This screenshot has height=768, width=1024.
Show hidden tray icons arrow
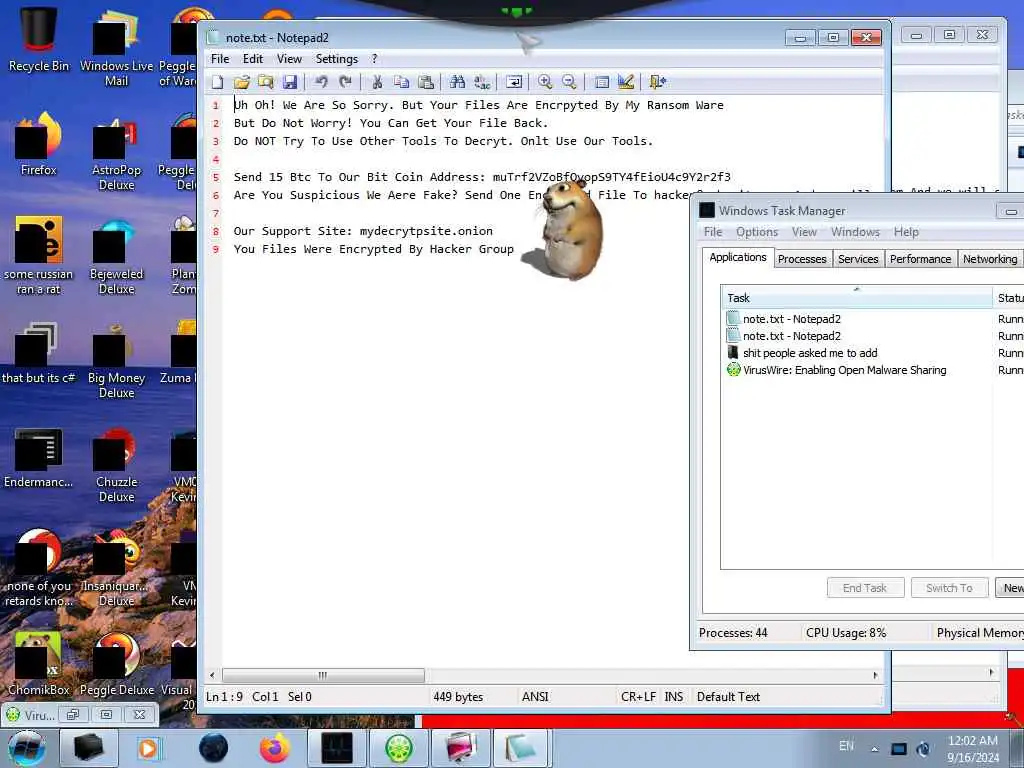(874, 749)
